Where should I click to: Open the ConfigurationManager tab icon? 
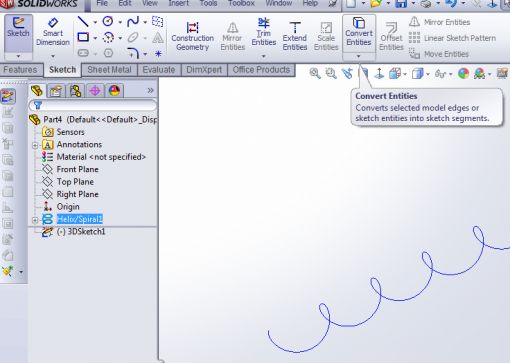pos(75,91)
